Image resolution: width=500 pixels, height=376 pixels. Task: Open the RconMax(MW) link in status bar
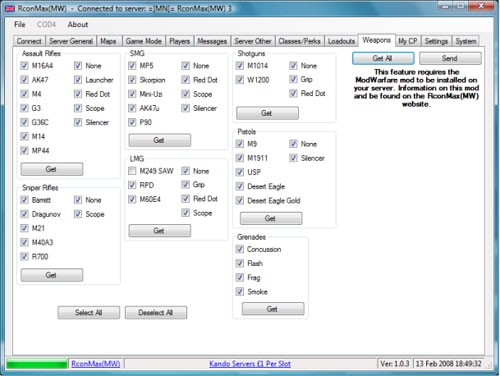point(96,364)
